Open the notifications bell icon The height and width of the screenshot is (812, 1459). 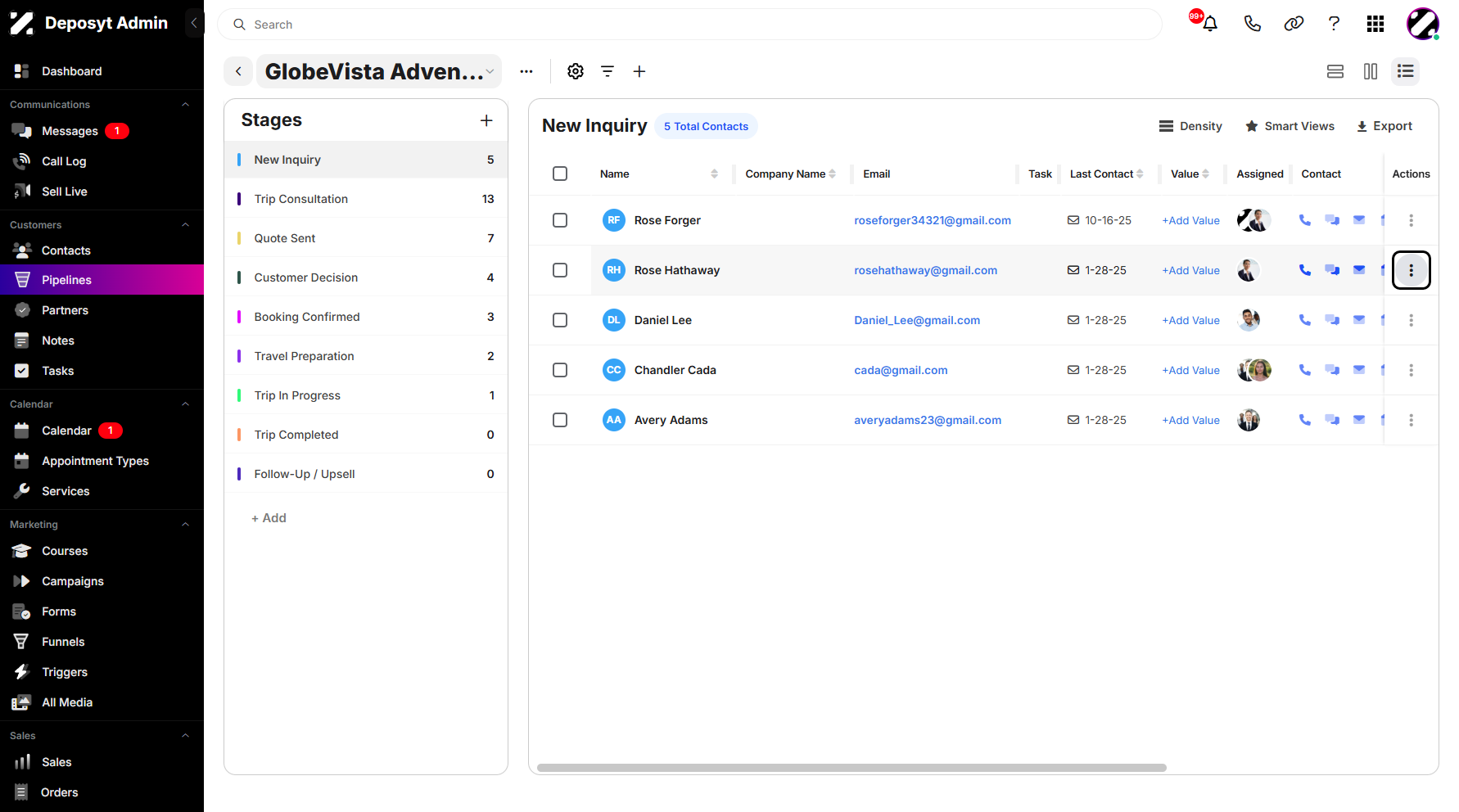click(x=1209, y=24)
